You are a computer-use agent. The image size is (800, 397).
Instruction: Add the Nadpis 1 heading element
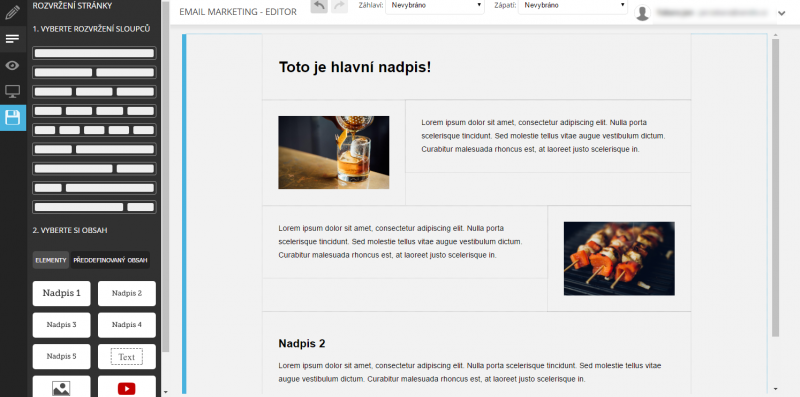pos(61,293)
